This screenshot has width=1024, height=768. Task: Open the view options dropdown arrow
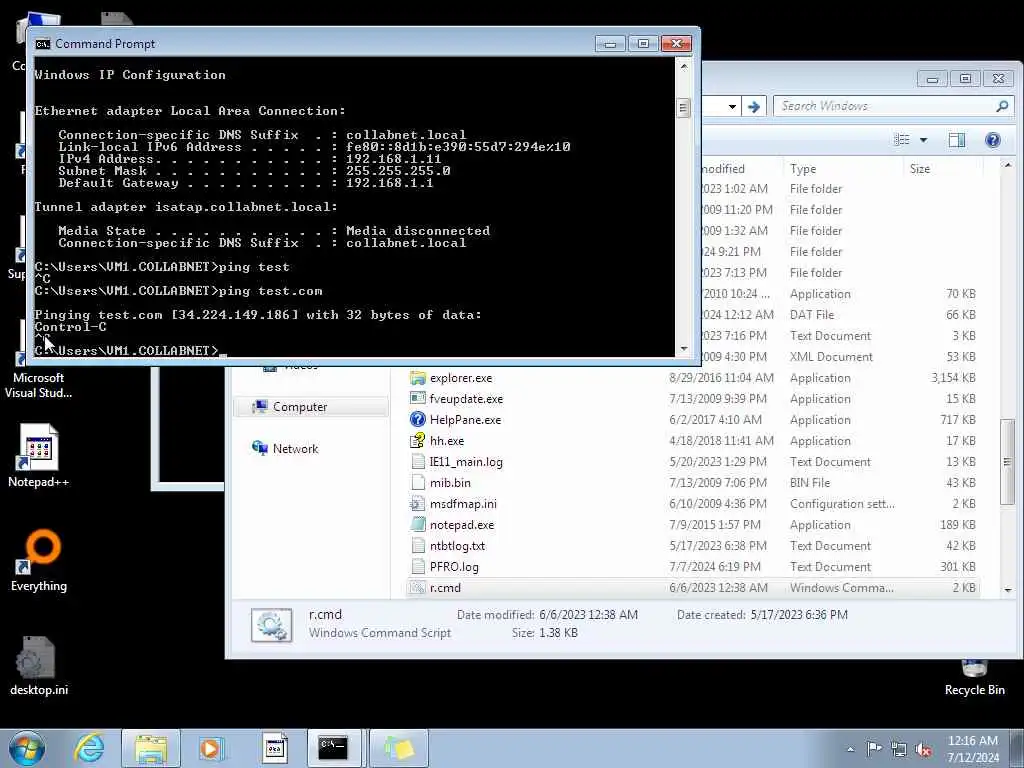click(x=923, y=140)
